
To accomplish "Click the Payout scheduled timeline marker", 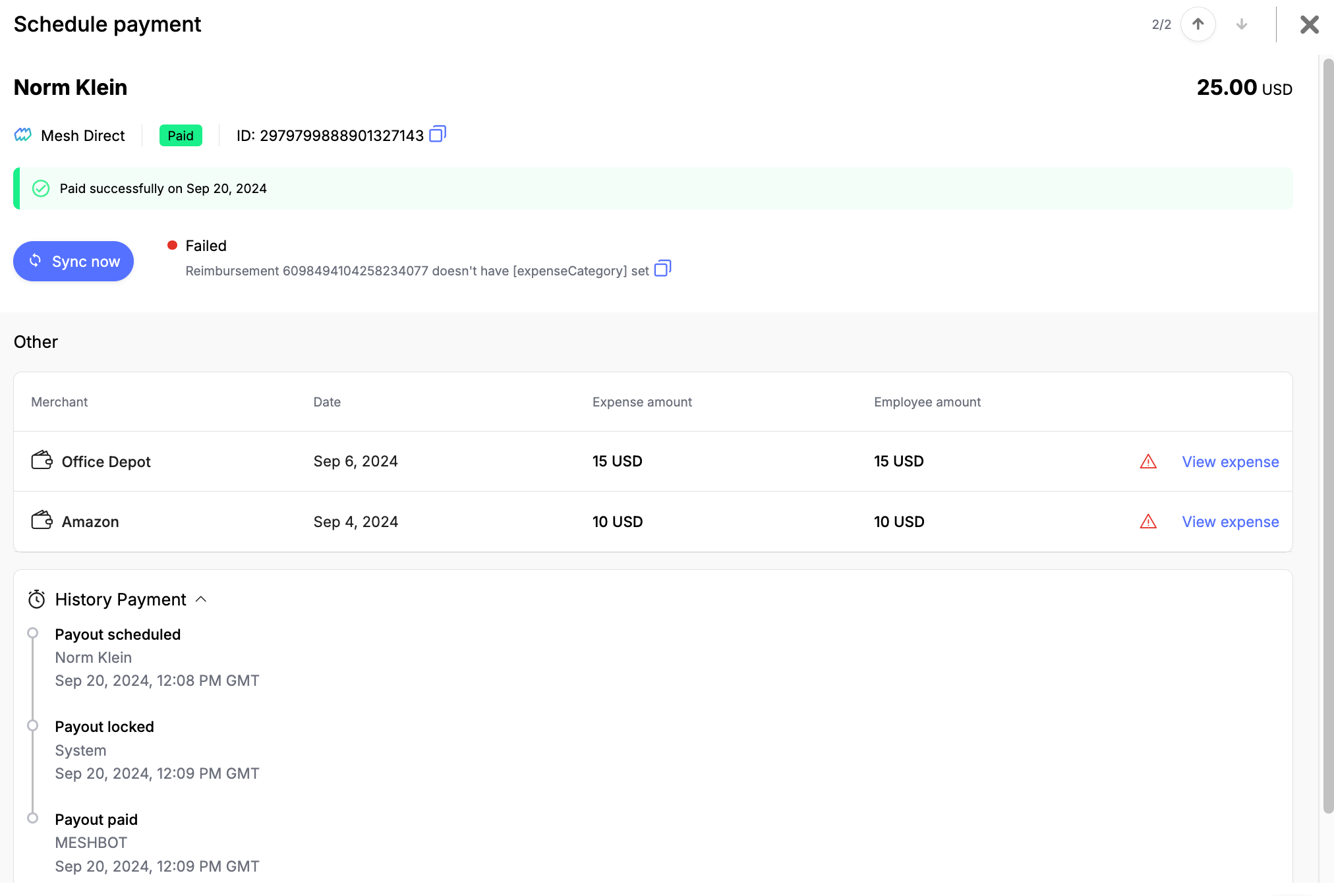I will (x=32, y=633).
